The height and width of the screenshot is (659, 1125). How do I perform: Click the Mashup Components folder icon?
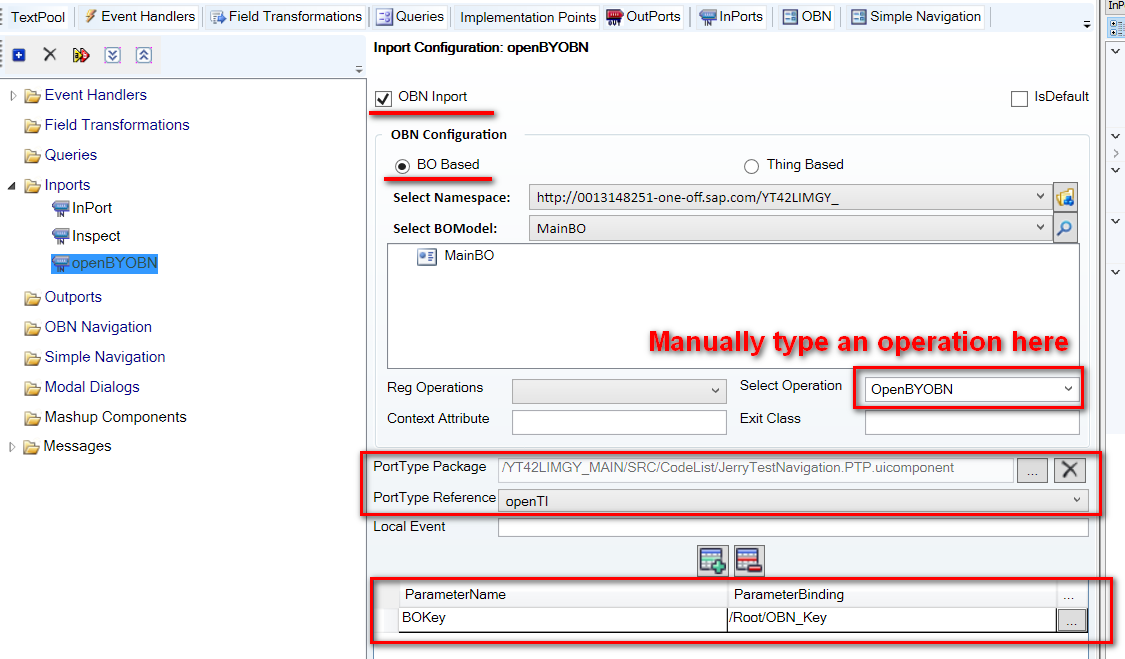[32, 418]
